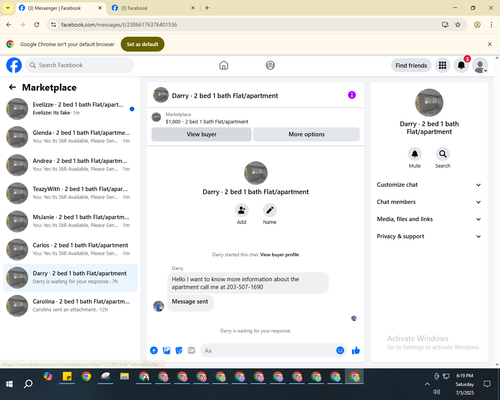The image size is (500, 400).
Task: Expand Chat members section
Action: tap(429, 202)
